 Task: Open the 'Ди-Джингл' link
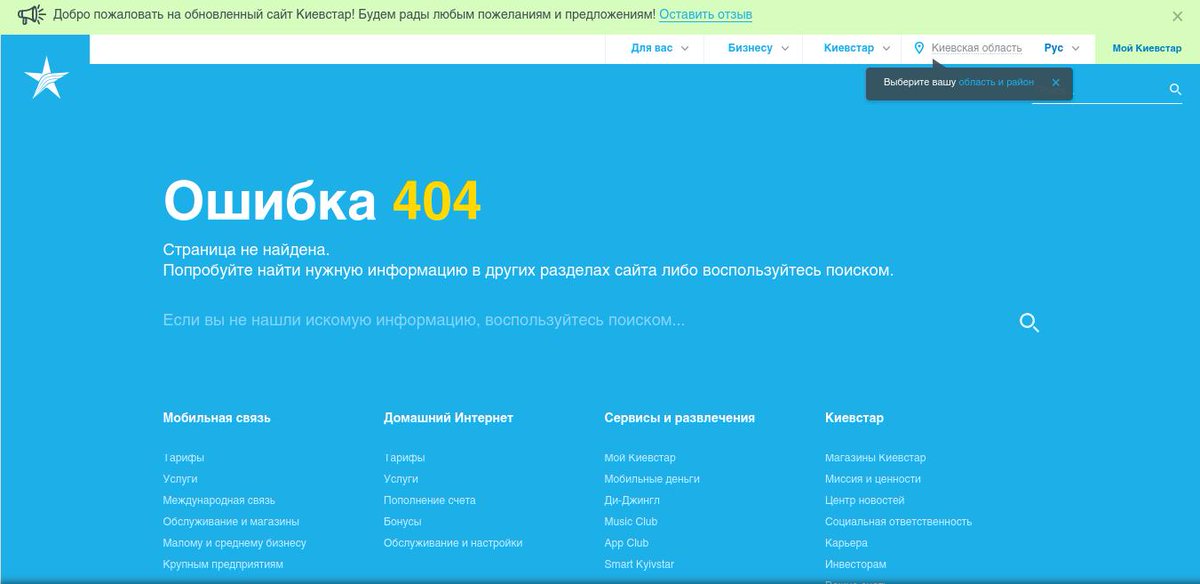tap(632, 500)
